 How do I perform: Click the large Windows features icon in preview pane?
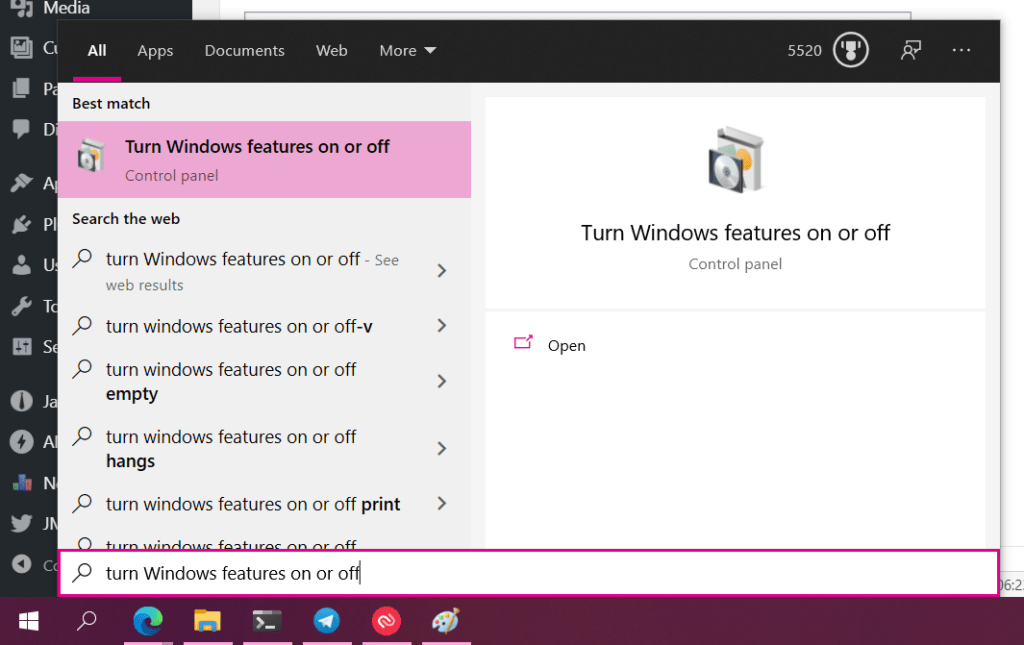click(735, 160)
